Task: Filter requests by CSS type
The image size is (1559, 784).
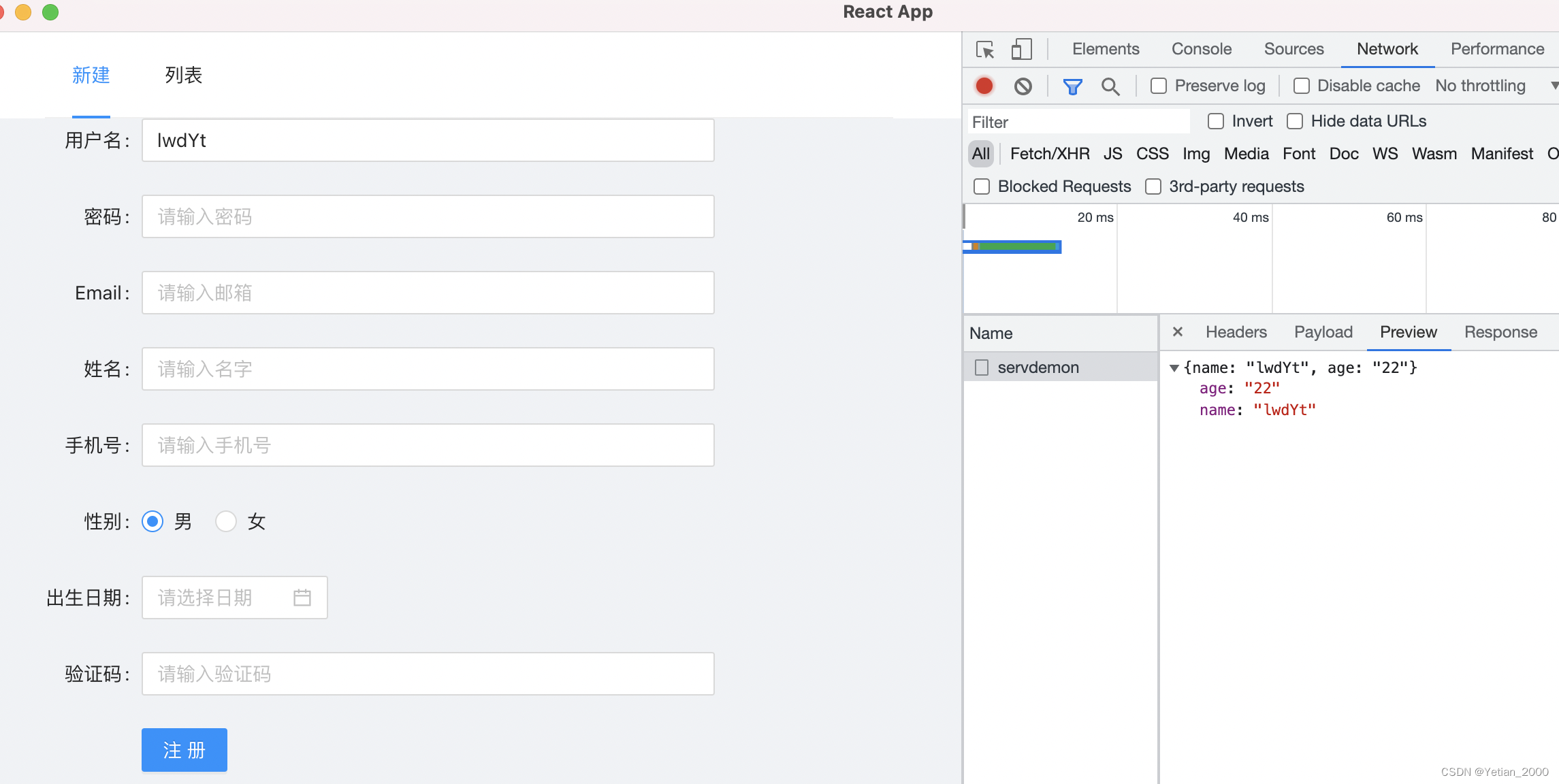Action: point(1152,154)
